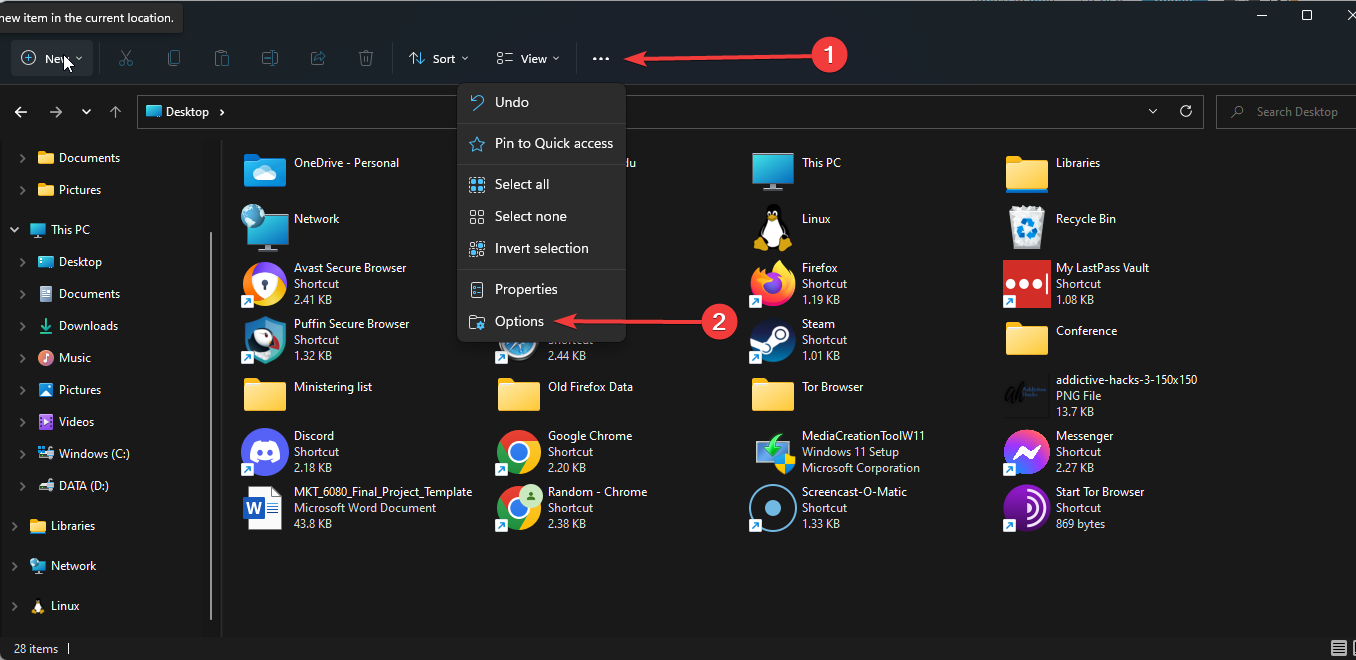Select the Linux penguin item in the file list
Image resolution: width=1356 pixels, height=660 pixels.
[792, 227]
